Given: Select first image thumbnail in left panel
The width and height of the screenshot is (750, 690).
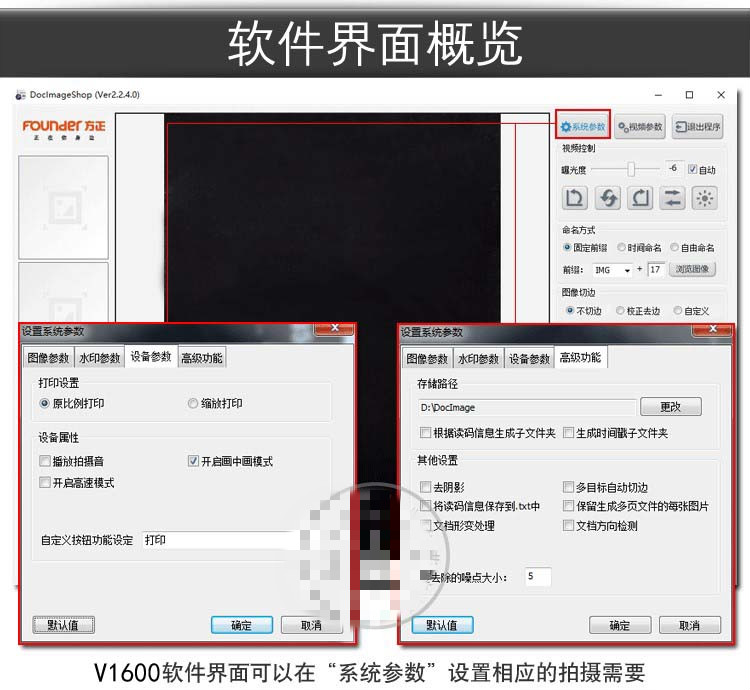Looking at the screenshot, I should click(x=63, y=207).
